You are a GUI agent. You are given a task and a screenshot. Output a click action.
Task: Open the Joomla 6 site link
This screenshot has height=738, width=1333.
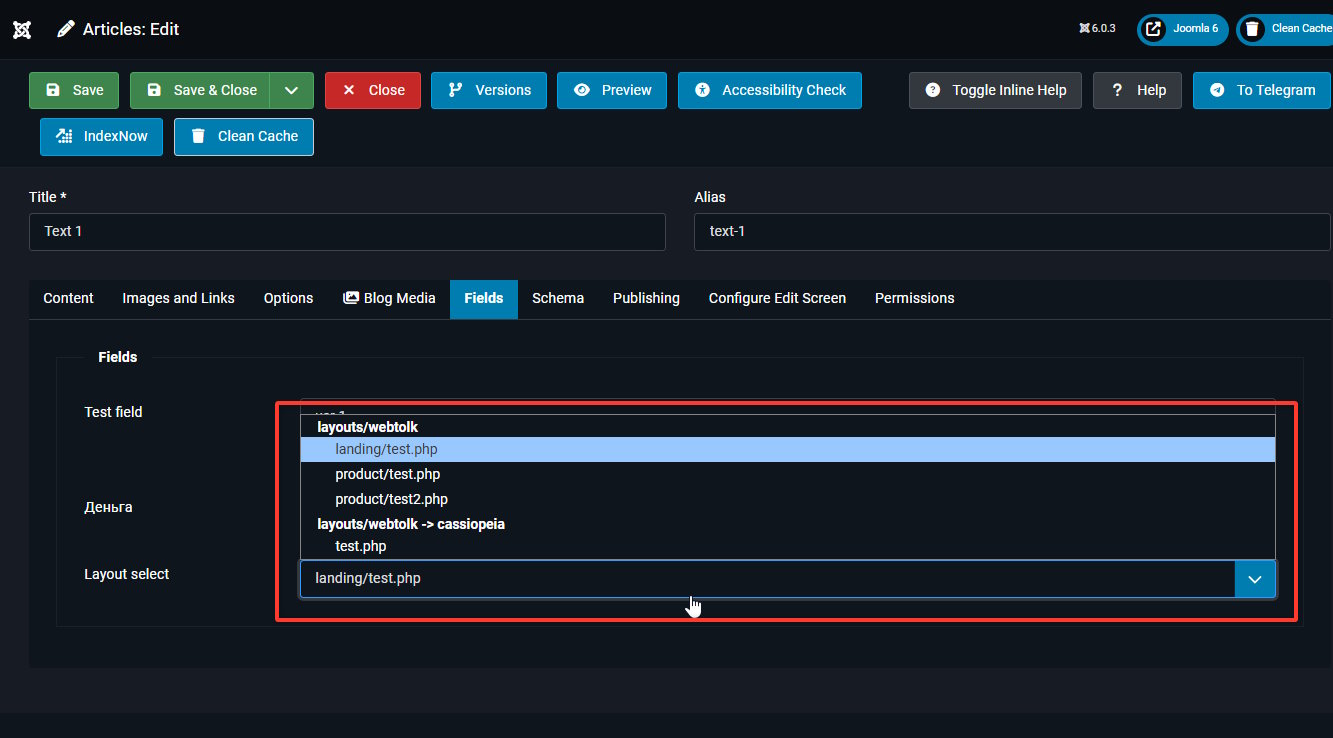pos(1182,29)
